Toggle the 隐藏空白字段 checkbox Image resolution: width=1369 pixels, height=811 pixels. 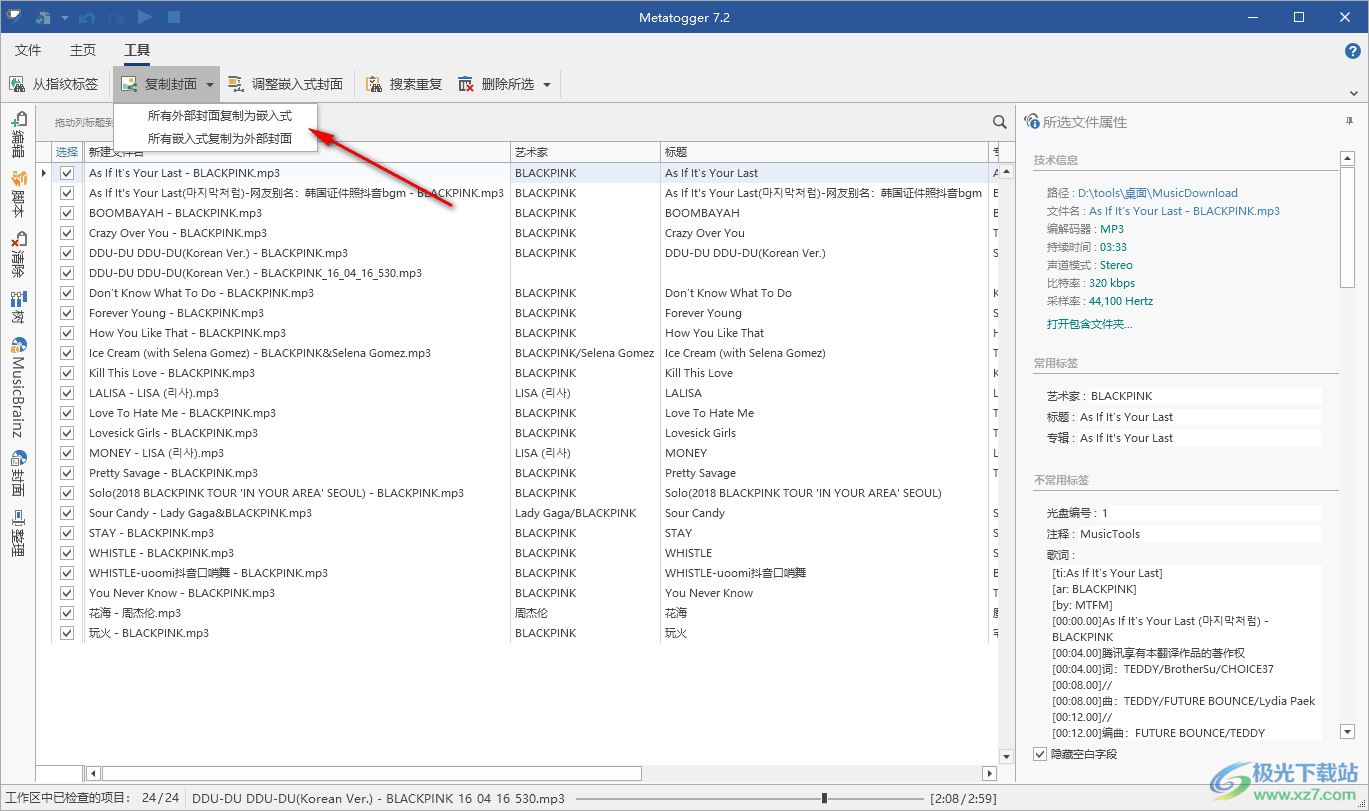pos(1040,754)
